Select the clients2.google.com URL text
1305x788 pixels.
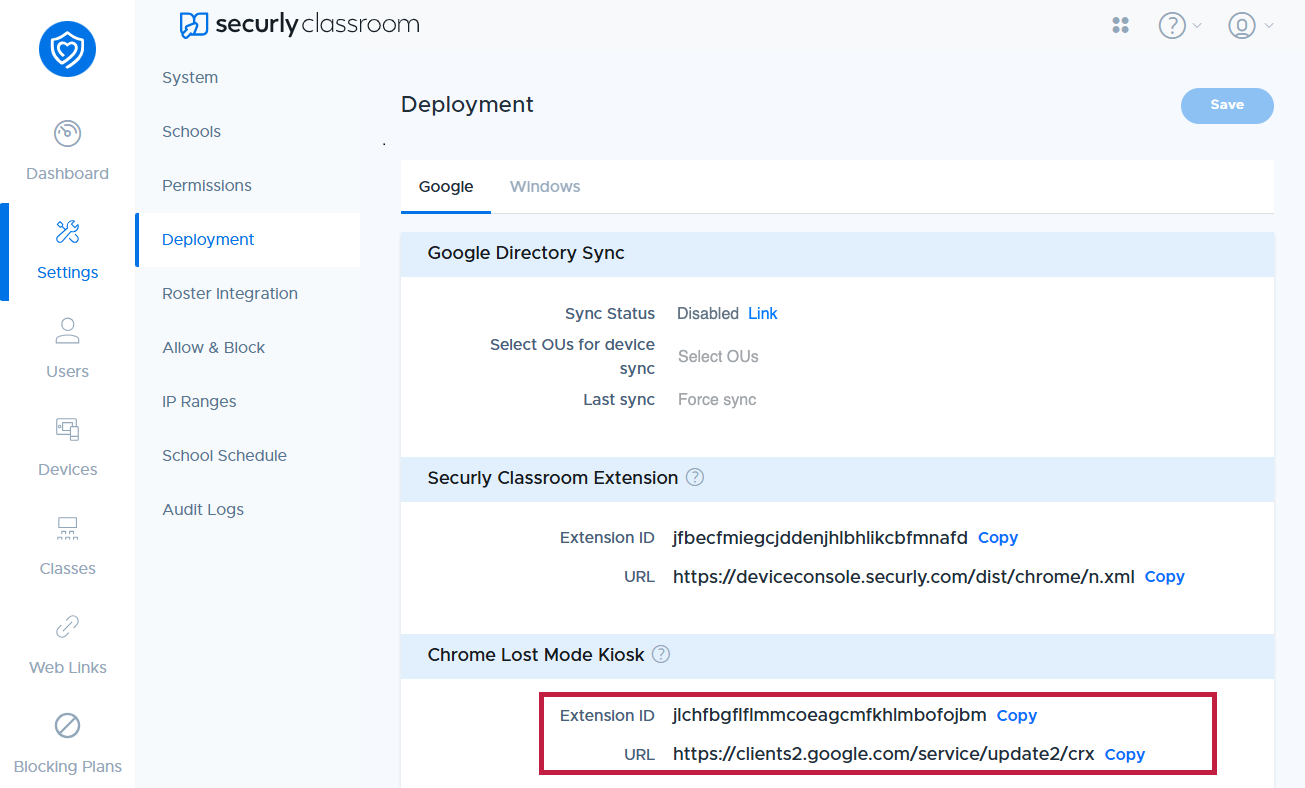(x=884, y=755)
